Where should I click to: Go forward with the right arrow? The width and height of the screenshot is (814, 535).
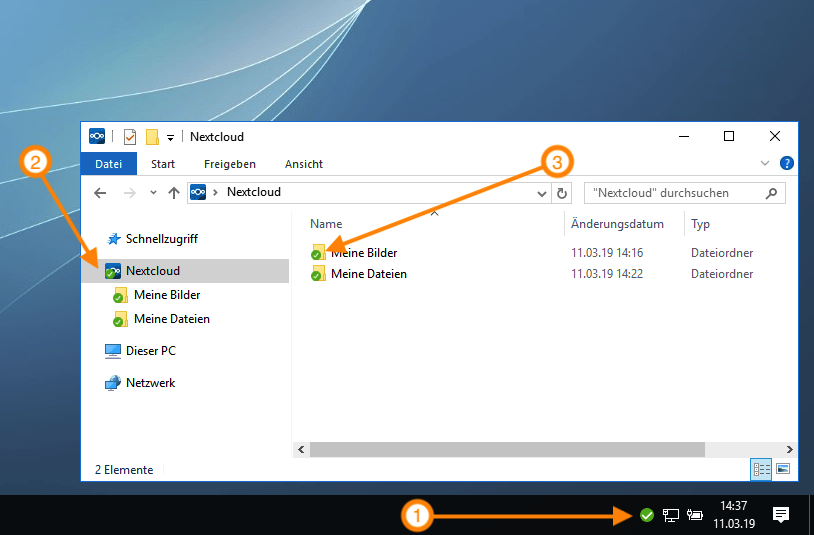(x=130, y=193)
